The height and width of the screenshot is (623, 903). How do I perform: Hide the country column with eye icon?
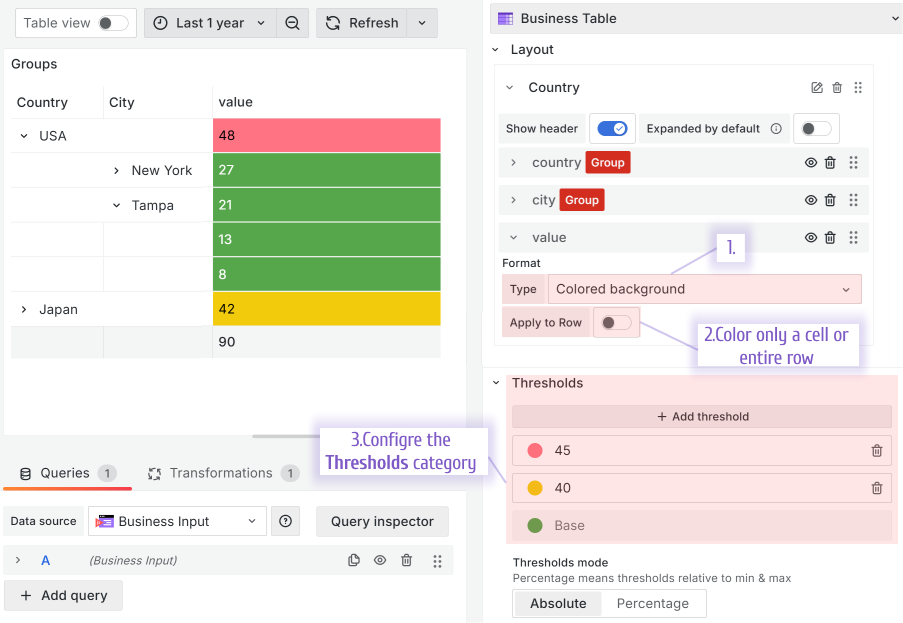(x=811, y=163)
